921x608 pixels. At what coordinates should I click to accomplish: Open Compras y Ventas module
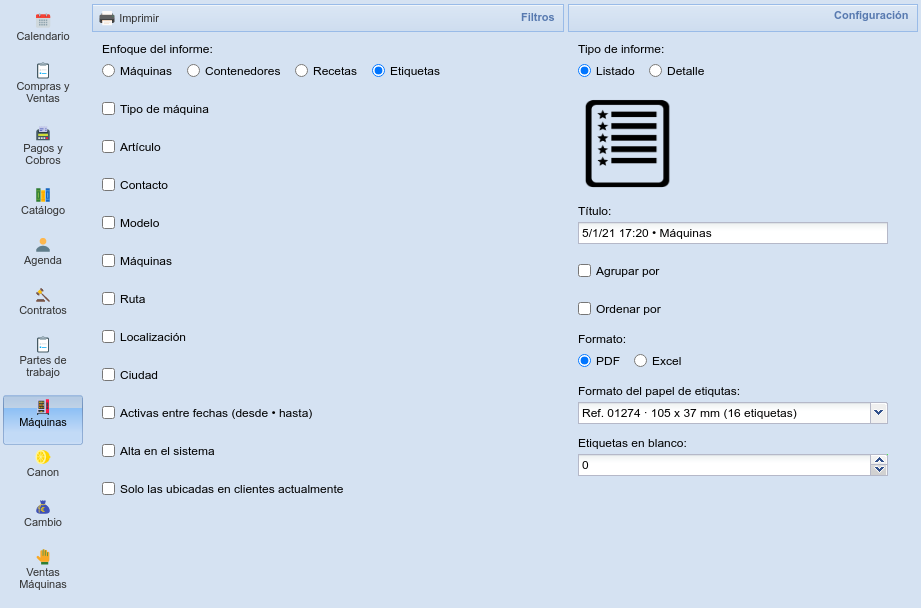pyautogui.click(x=43, y=71)
